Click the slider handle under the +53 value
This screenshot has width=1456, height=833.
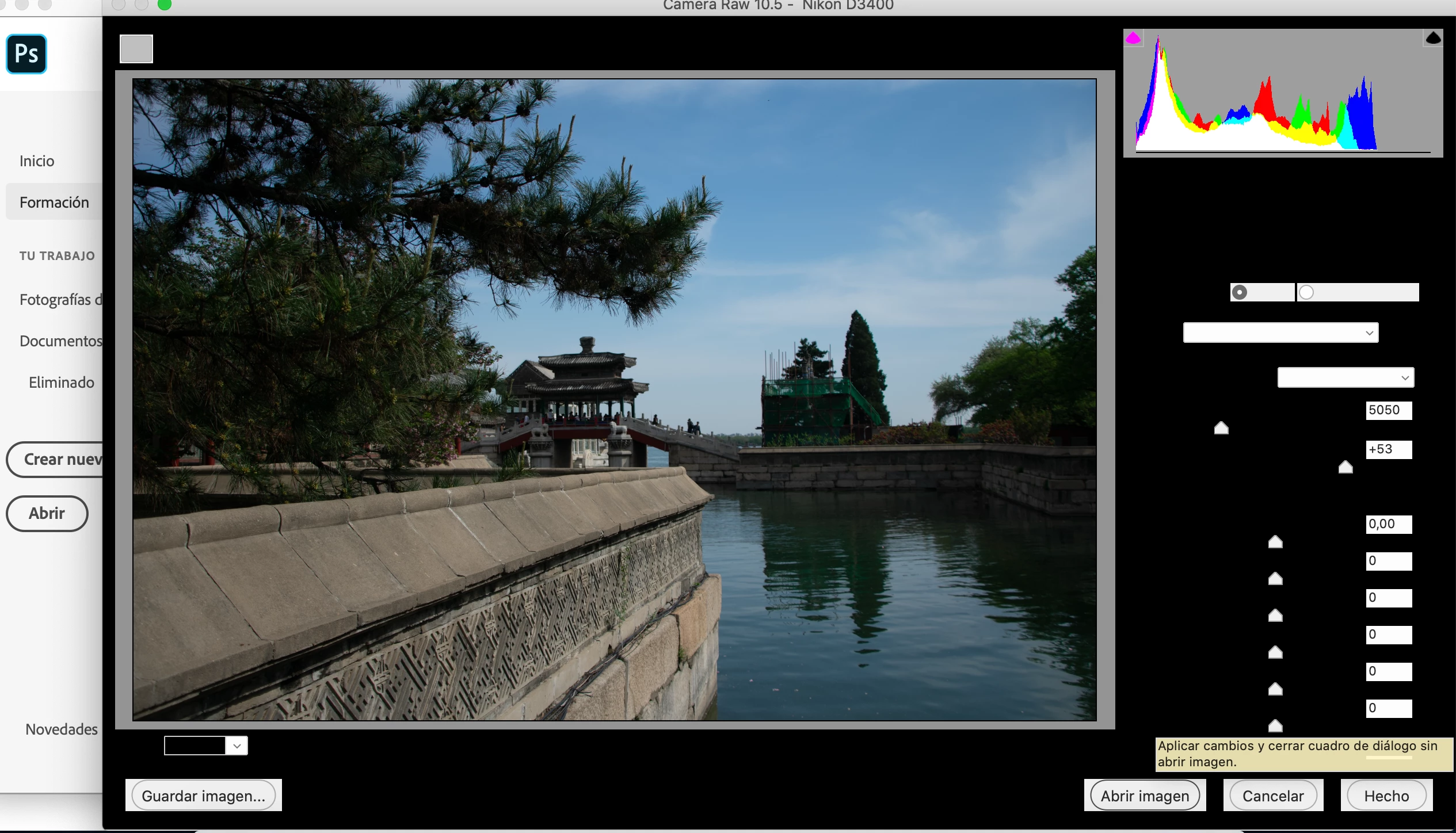1346,467
